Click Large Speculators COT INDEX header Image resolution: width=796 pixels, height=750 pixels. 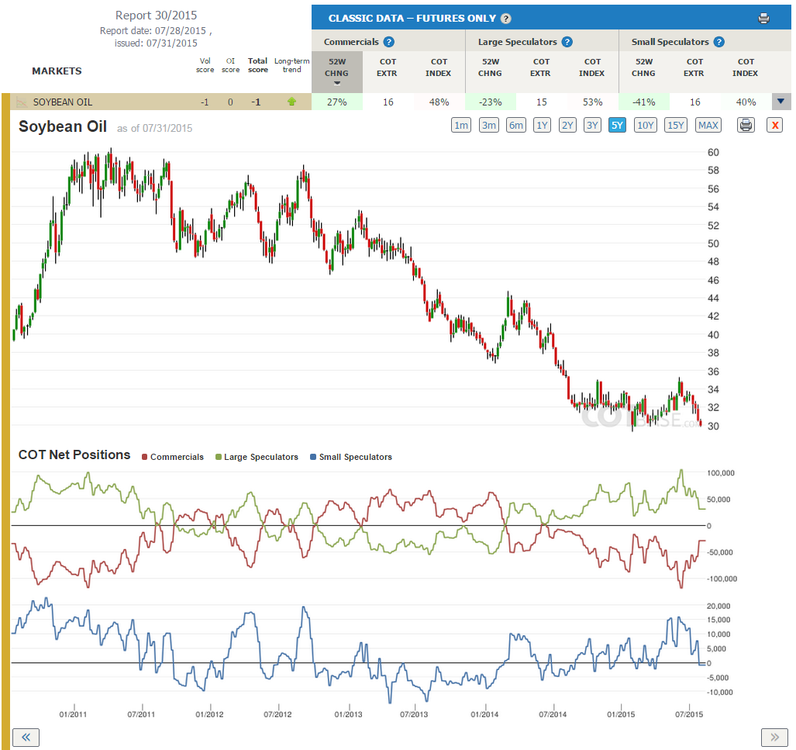tap(592, 68)
